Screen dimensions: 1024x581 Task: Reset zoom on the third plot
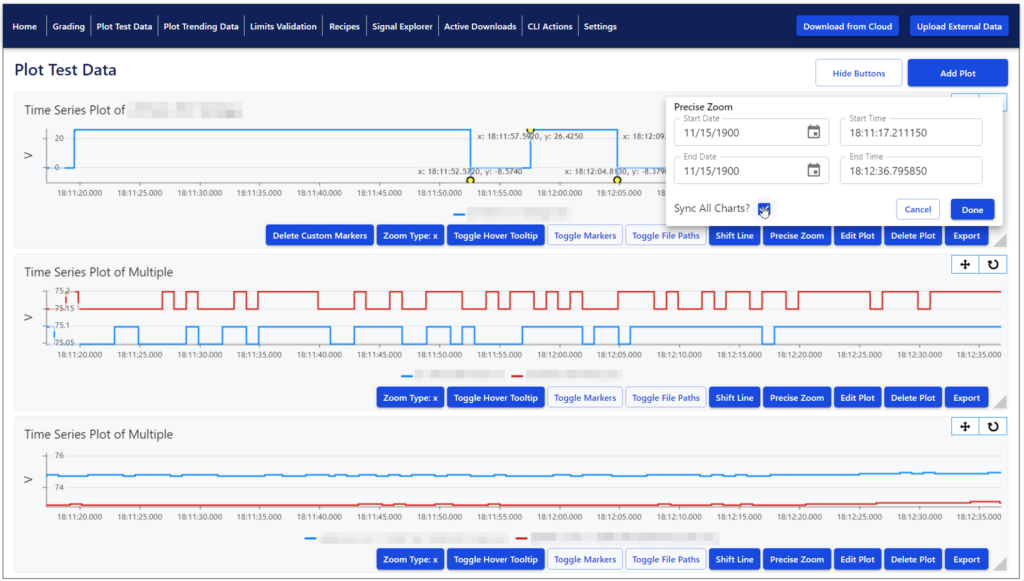(993, 426)
